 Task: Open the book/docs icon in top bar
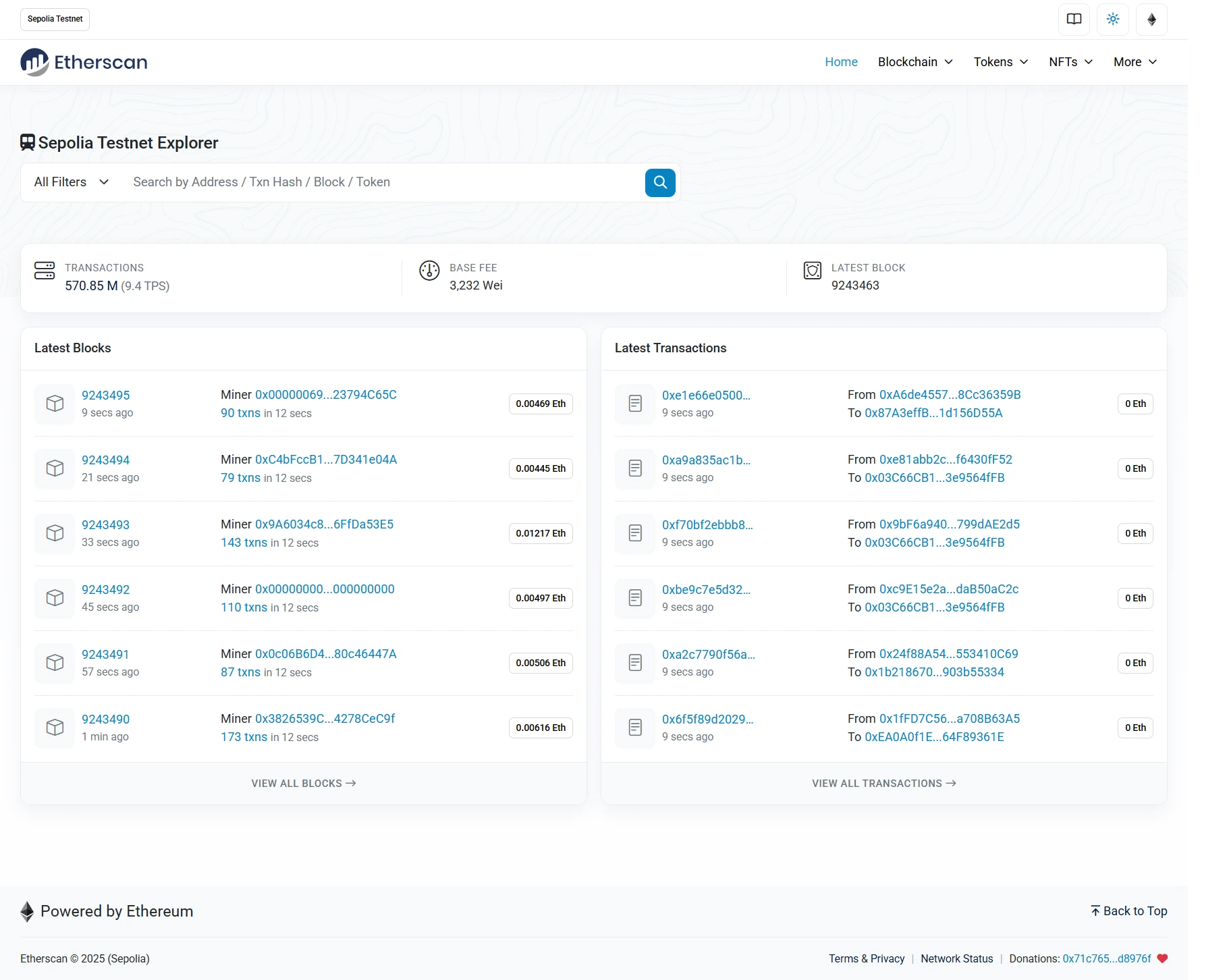click(x=1074, y=19)
